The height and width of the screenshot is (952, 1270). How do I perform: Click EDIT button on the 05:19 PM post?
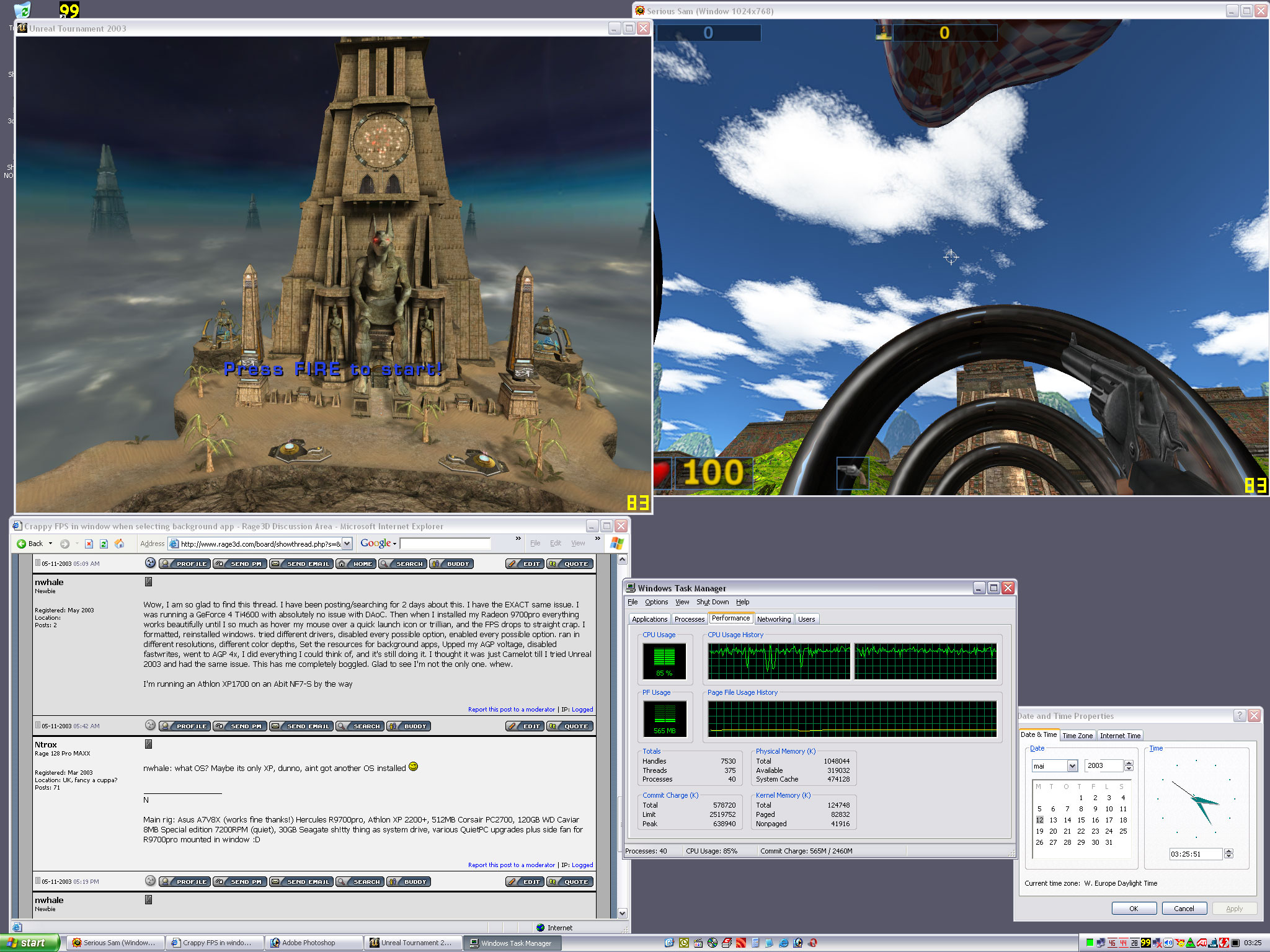pos(525,881)
